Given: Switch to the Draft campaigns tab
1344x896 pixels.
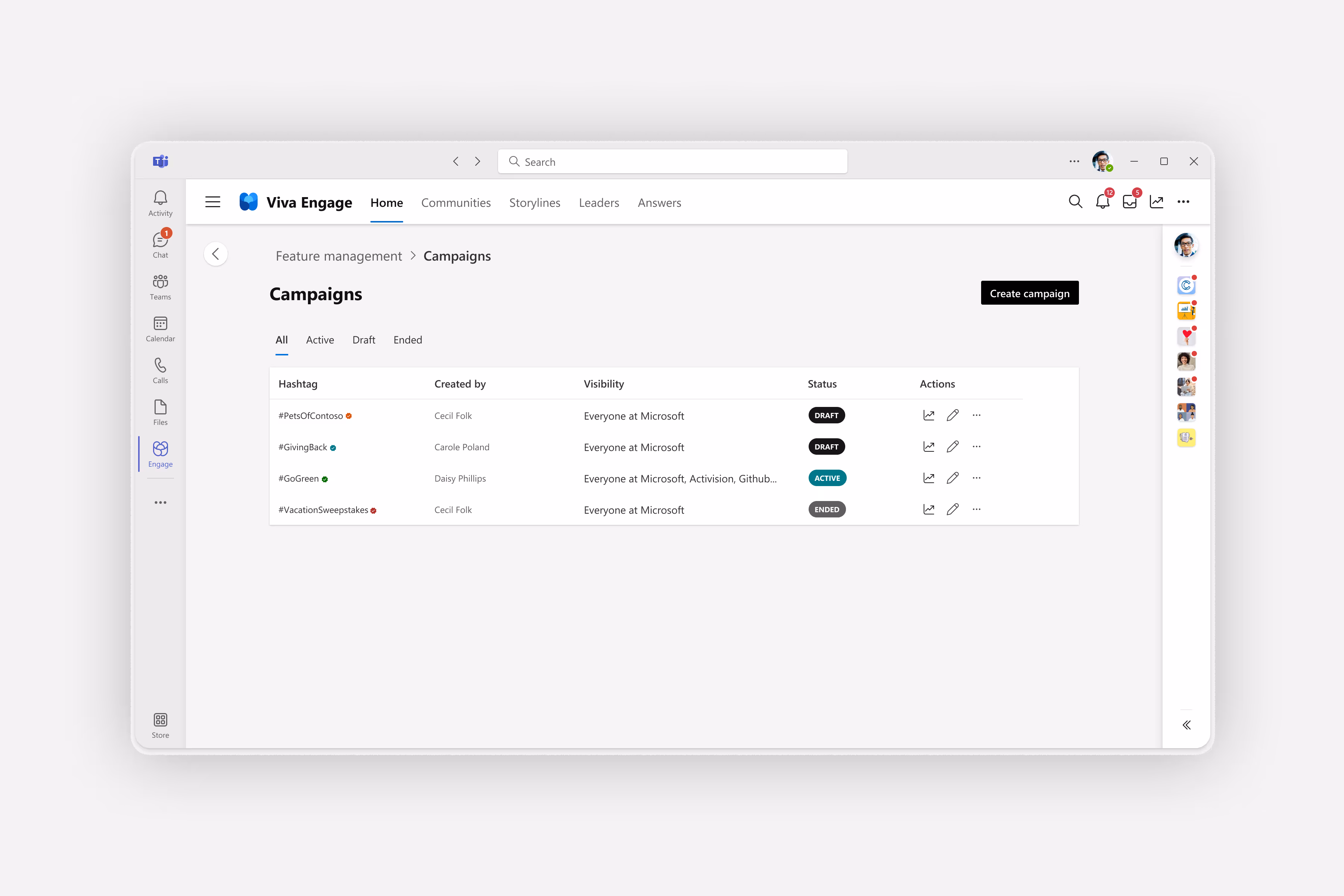Looking at the screenshot, I should point(363,340).
